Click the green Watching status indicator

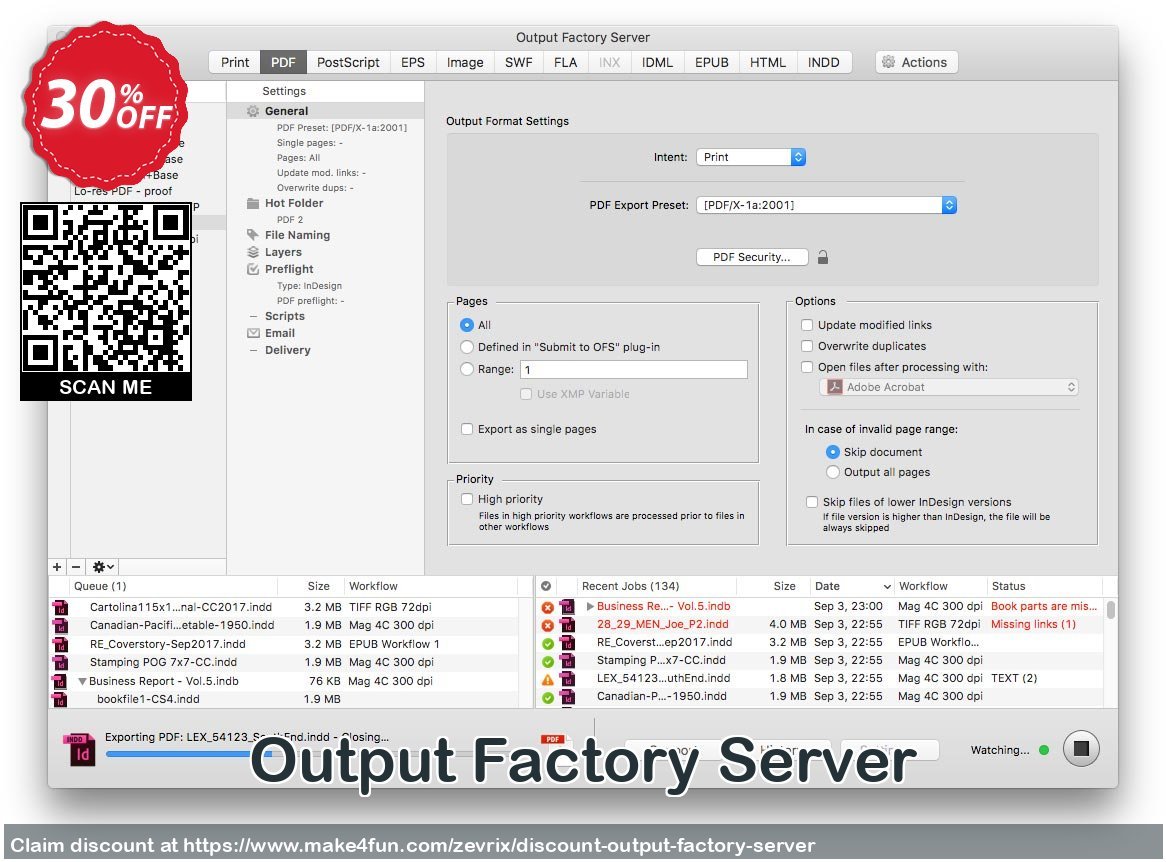1044,750
